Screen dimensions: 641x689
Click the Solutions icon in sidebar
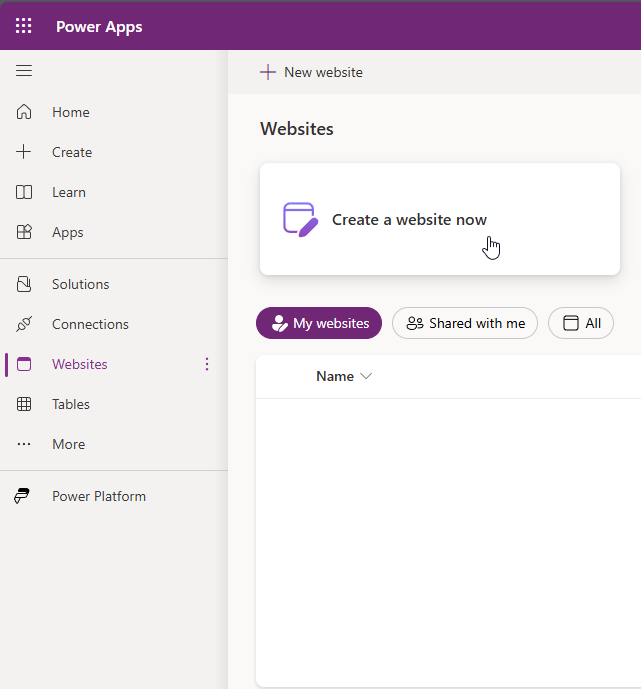click(x=24, y=284)
